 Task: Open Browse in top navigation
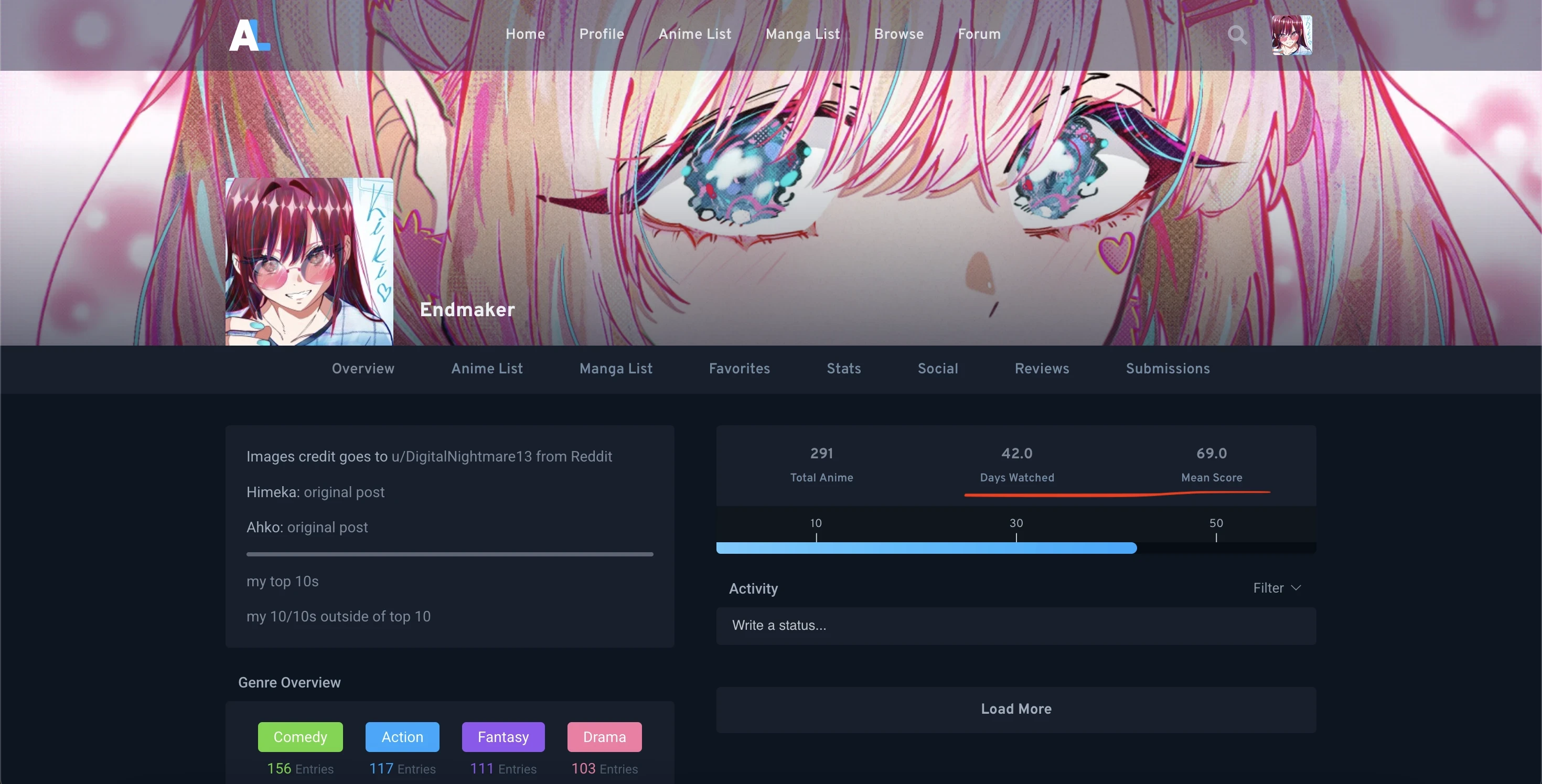point(898,34)
